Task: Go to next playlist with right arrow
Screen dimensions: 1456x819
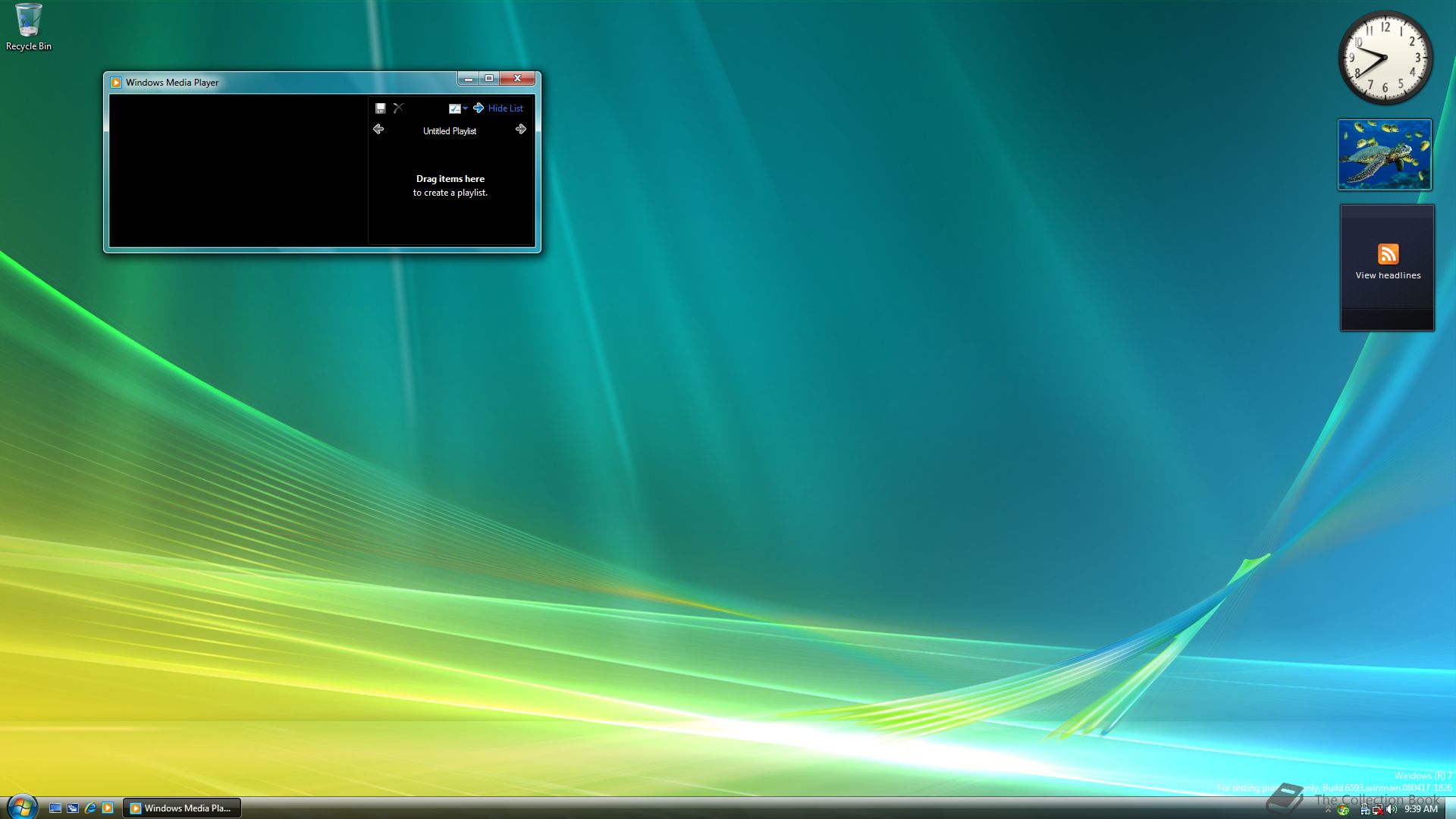Action: [521, 130]
